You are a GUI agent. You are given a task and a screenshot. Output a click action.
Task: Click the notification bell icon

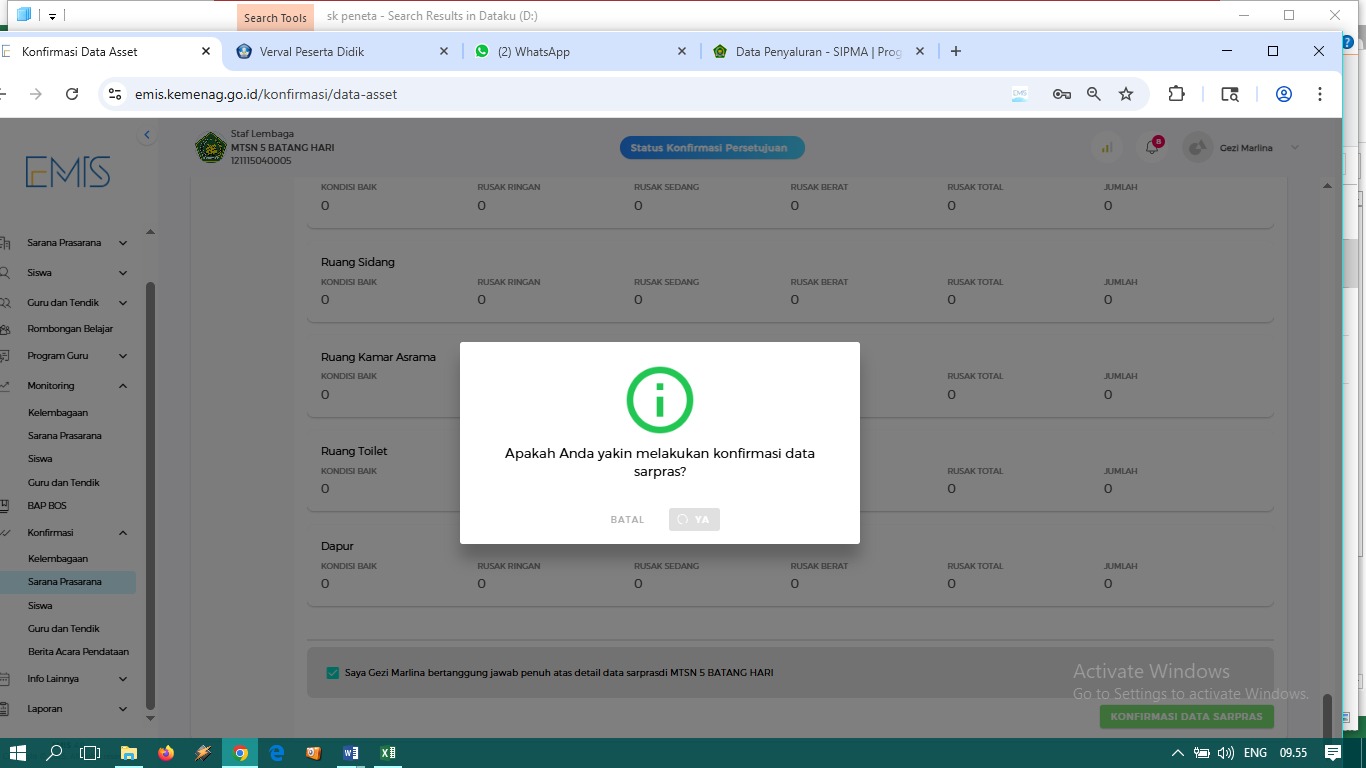tap(1152, 148)
